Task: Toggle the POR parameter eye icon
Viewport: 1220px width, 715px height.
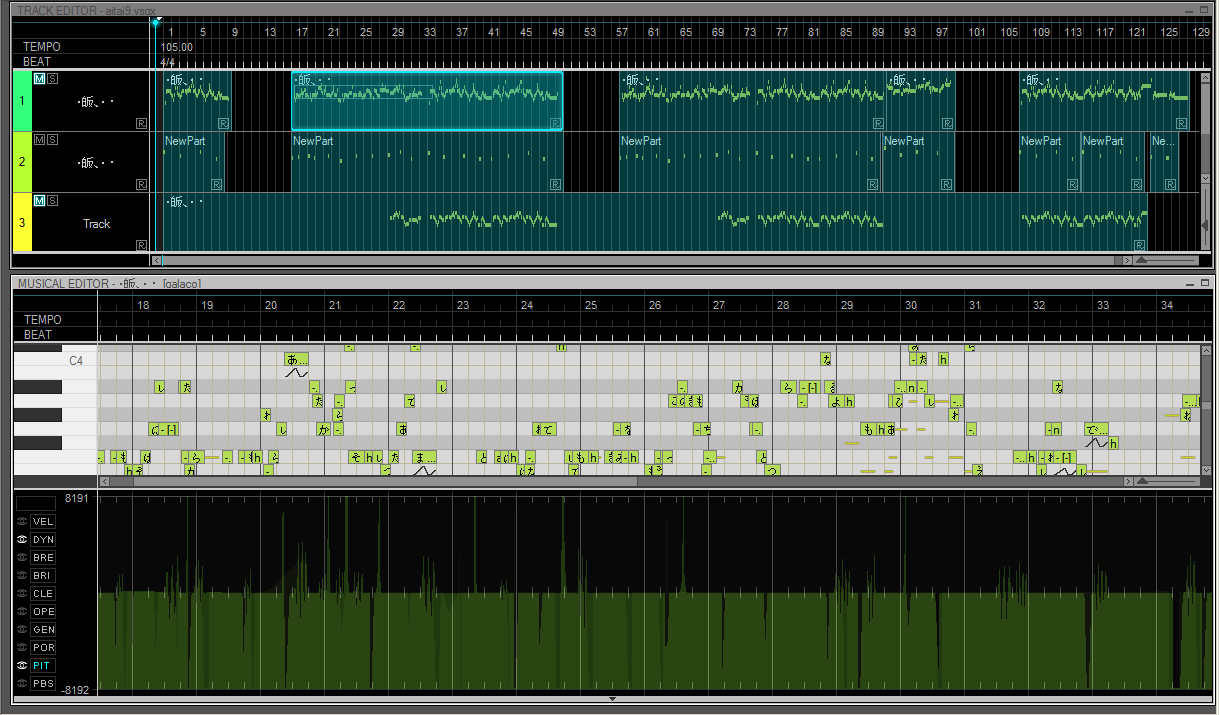Action: point(22,647)
